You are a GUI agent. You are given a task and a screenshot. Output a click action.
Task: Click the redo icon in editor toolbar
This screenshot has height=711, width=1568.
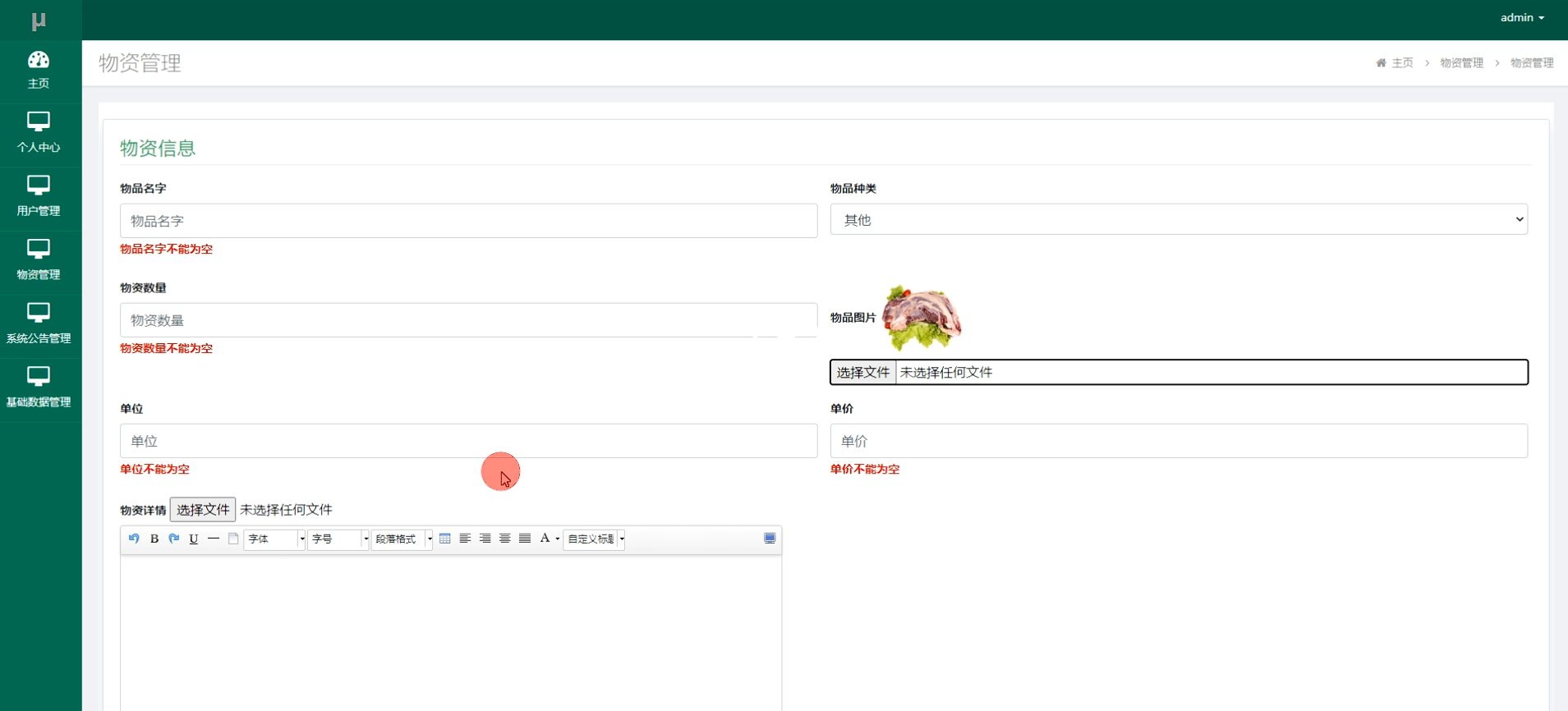[x=174, y=539]
